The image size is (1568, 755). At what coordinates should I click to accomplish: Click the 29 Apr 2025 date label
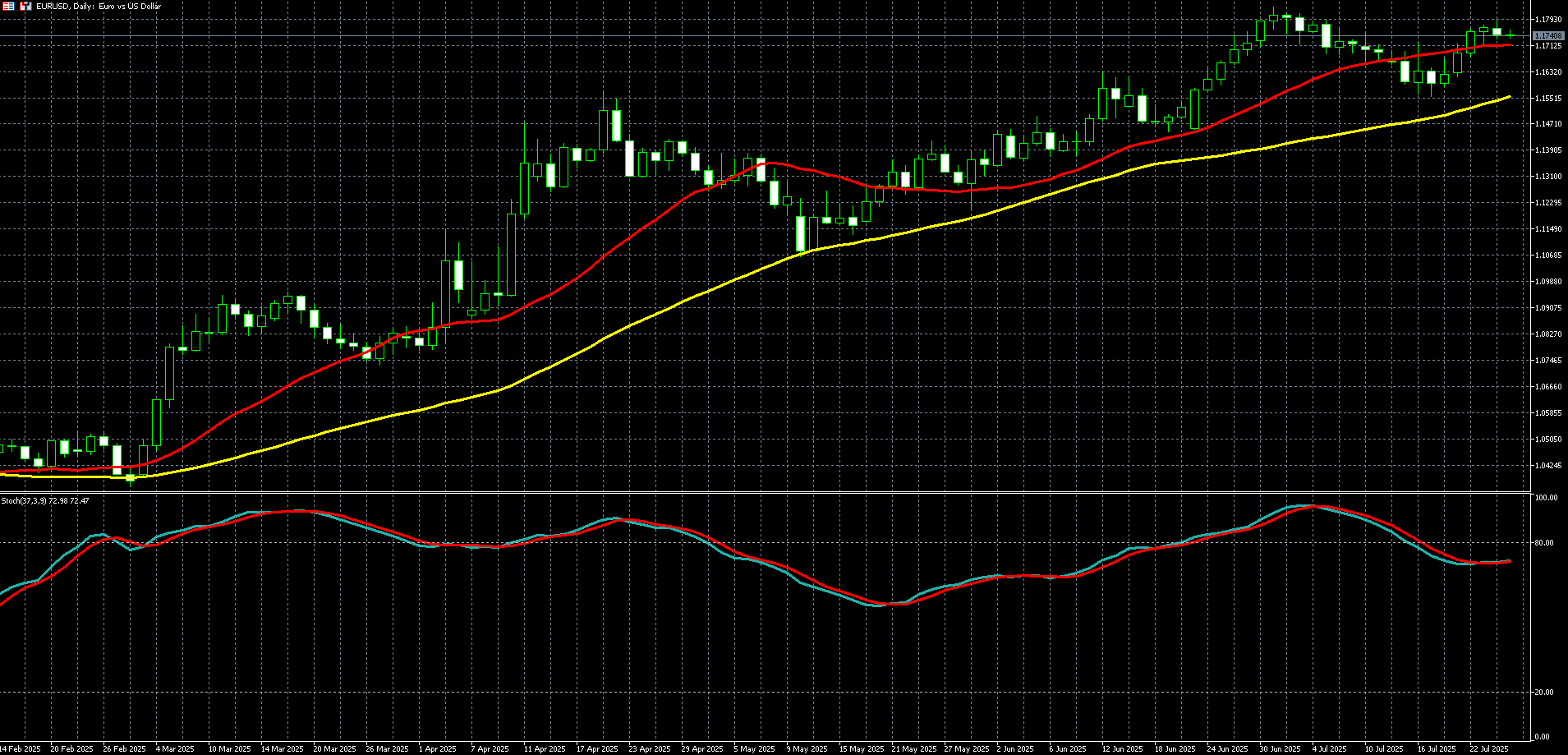[x=702, y=749]
